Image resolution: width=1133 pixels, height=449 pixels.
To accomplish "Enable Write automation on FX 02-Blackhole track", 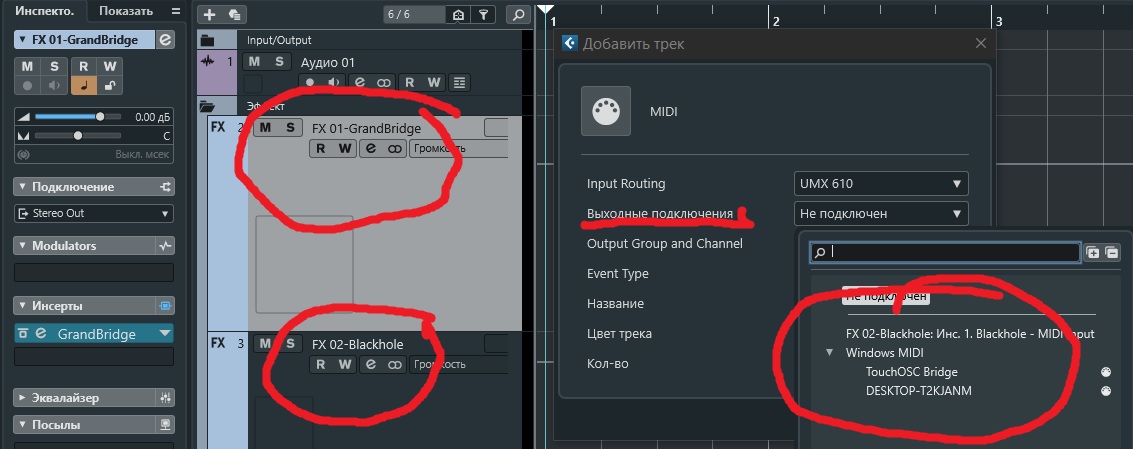I will tap(345, 364).
